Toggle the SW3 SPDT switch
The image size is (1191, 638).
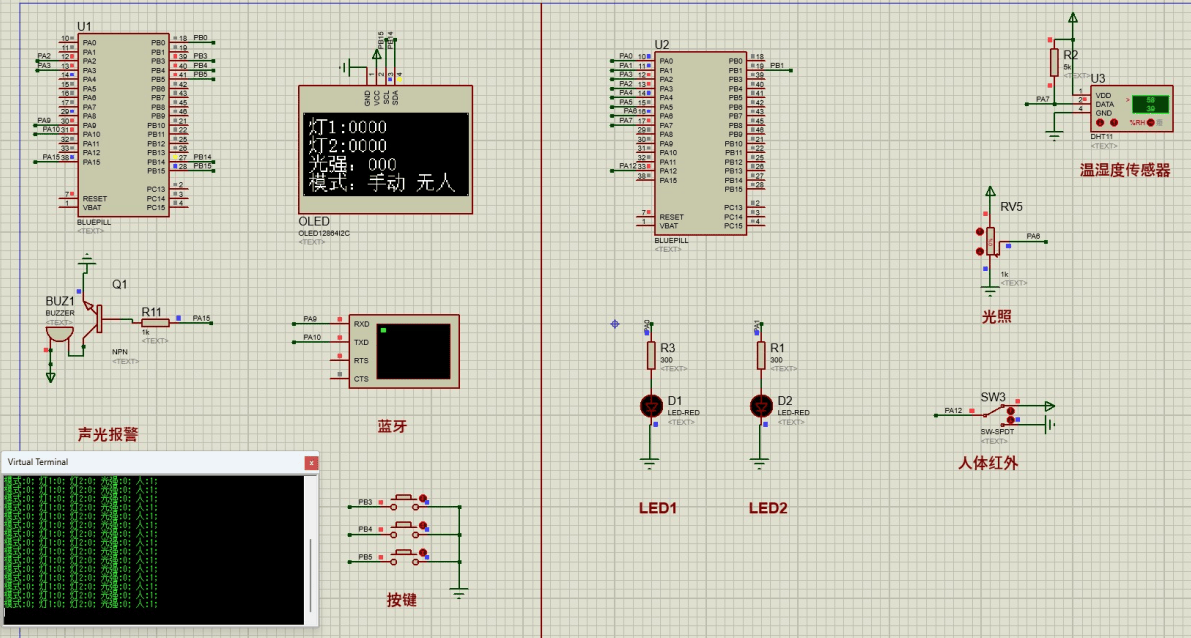[x=1010, y=412]
